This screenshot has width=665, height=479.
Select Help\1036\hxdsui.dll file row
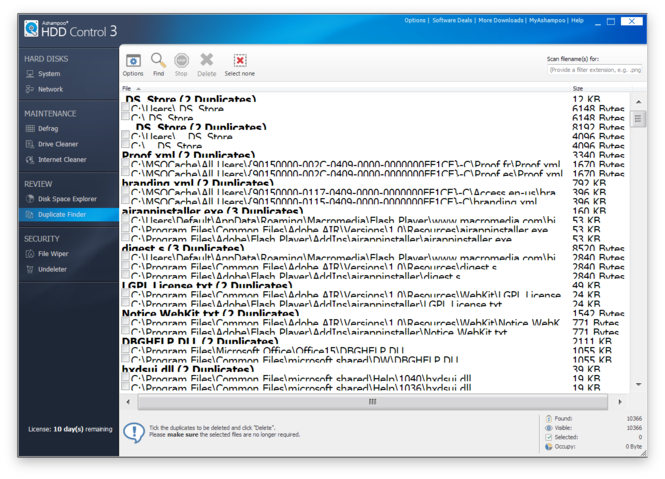[373, 388]
